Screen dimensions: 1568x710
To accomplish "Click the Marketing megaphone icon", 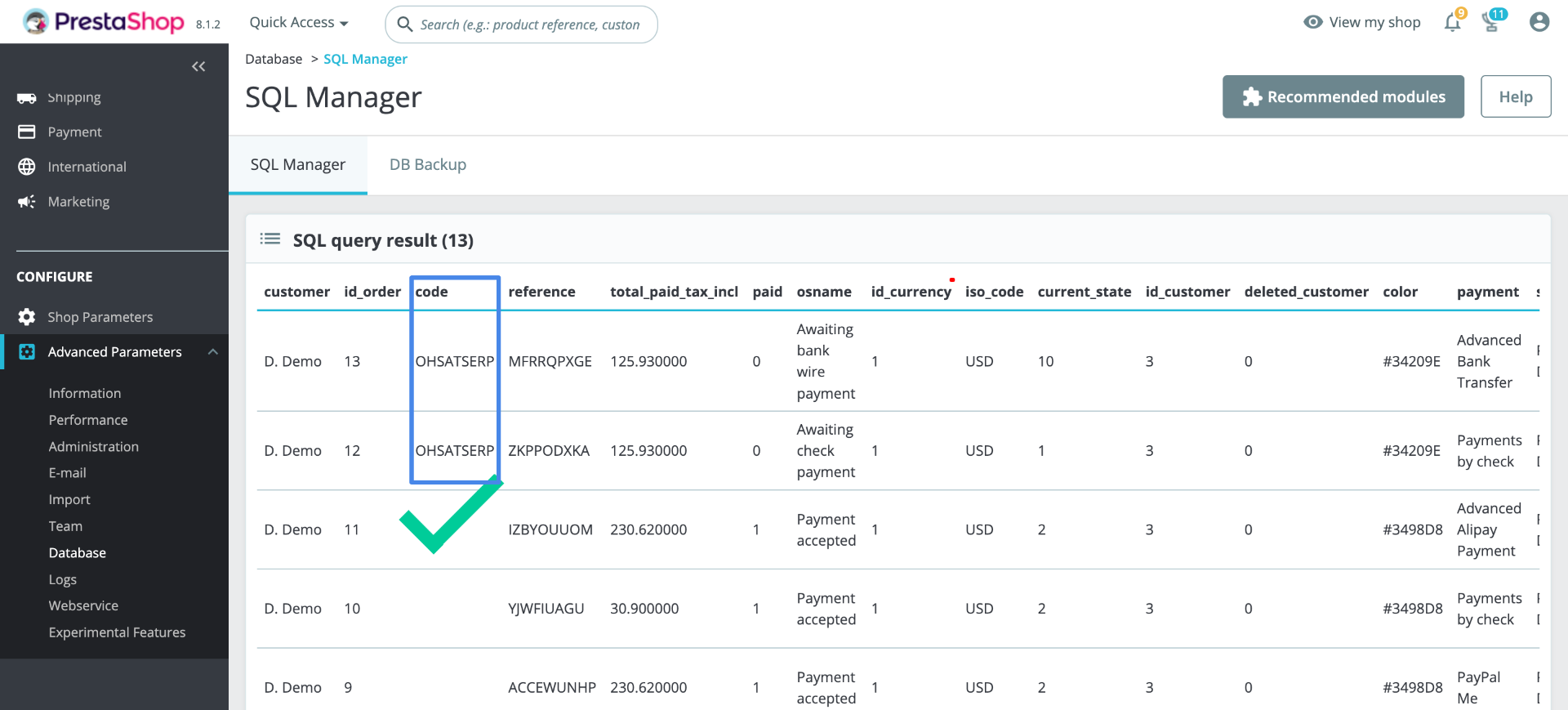I will pos(27,202).
